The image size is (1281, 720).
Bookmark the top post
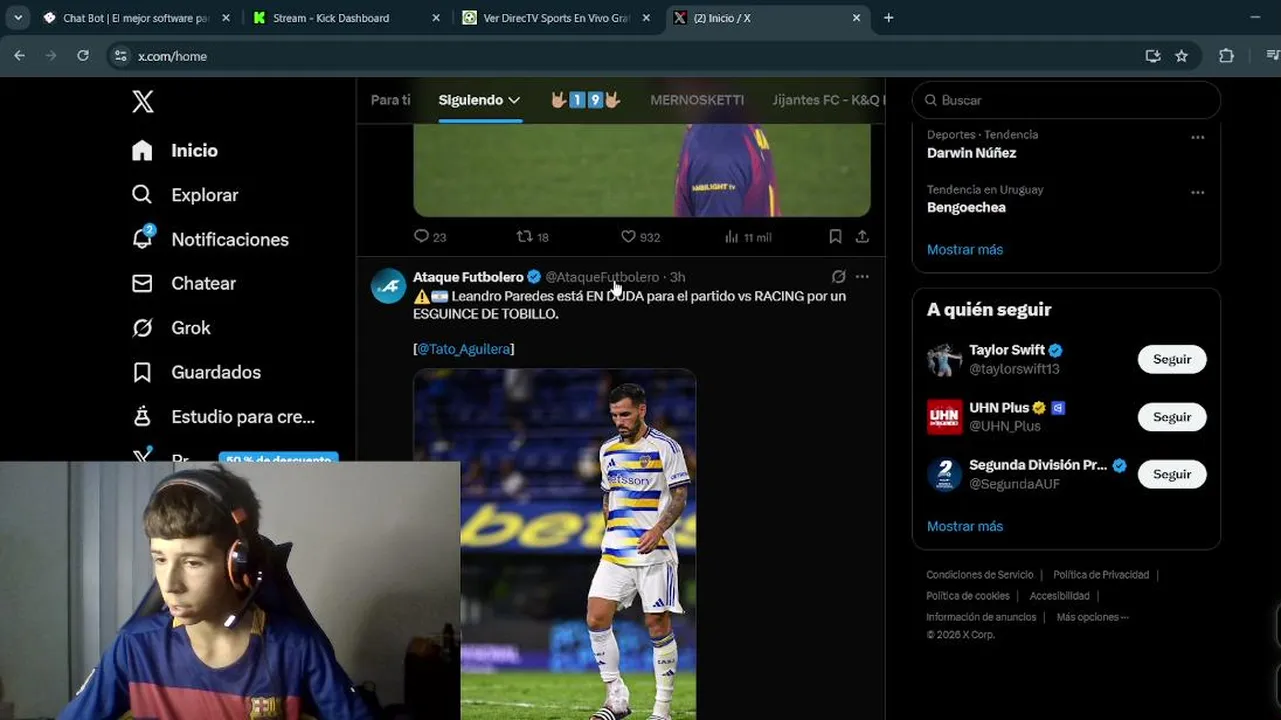835,237
